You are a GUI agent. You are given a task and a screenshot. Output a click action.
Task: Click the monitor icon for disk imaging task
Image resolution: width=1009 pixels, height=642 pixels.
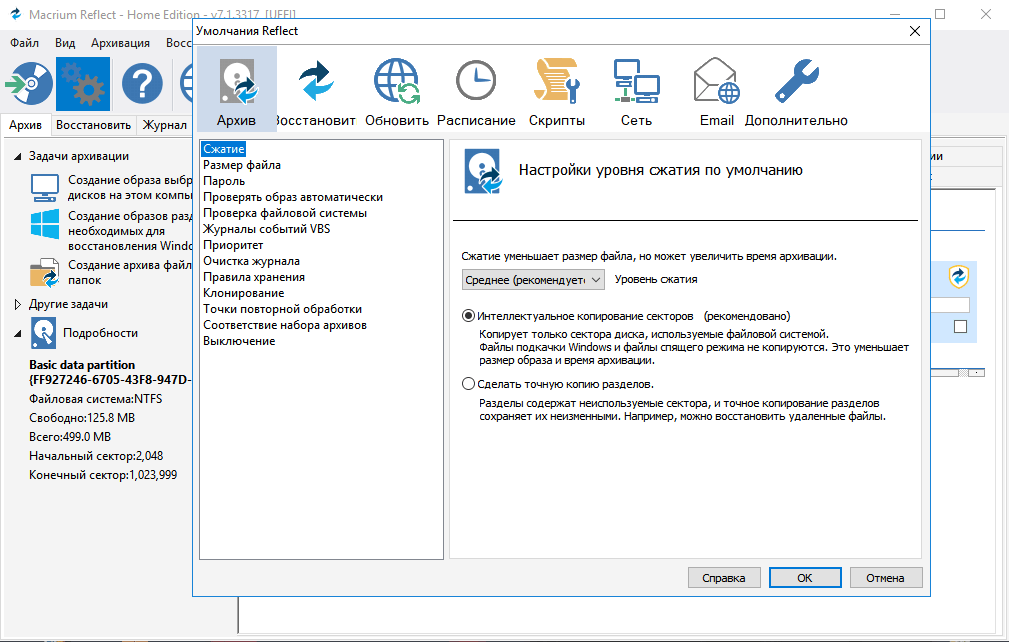[44, 187]
